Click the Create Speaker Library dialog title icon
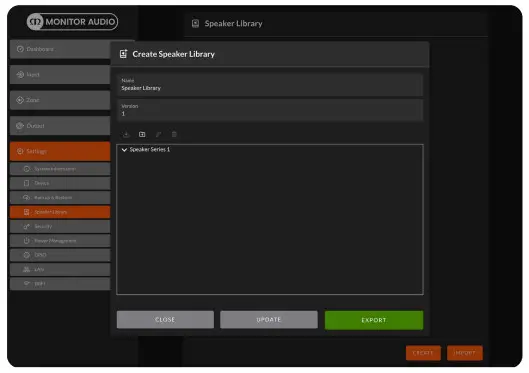The width and height of the screenshot is (529, 373). coord(123,54)
